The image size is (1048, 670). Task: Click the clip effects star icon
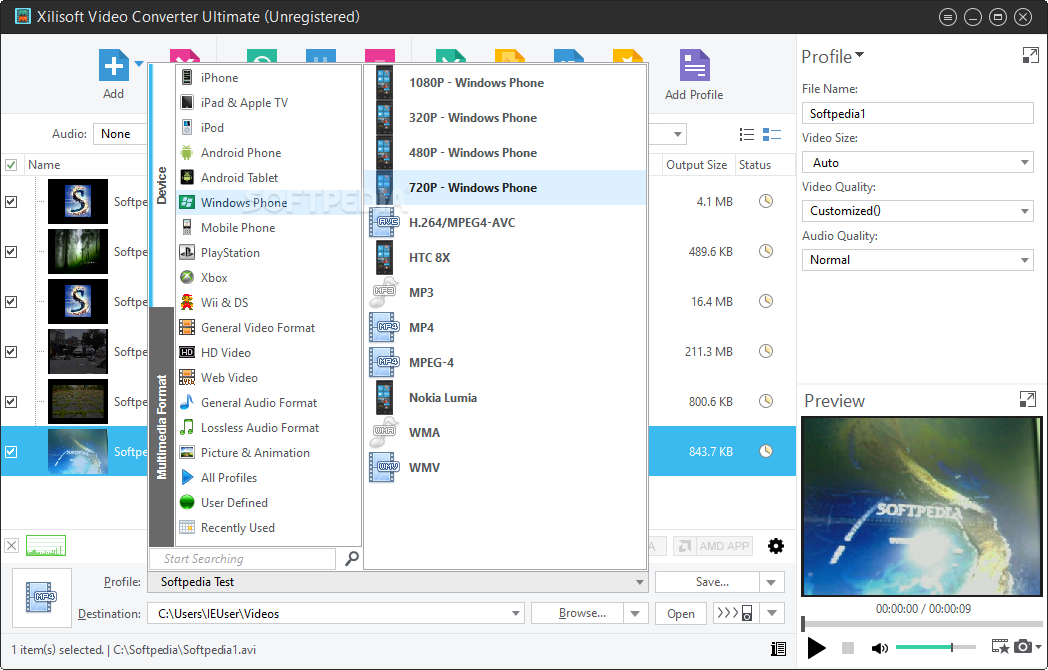(1000, 647)
